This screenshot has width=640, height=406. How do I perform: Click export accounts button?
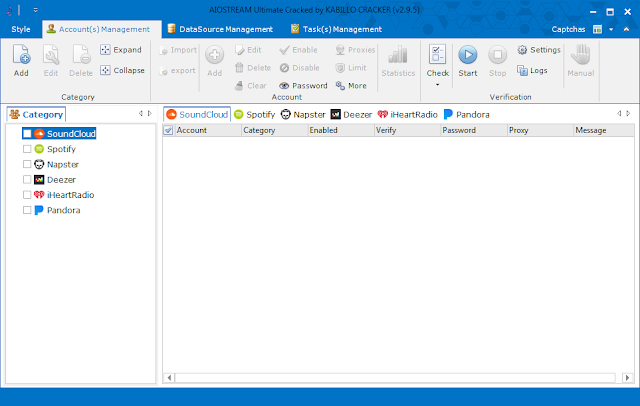(x=178, y=70)
